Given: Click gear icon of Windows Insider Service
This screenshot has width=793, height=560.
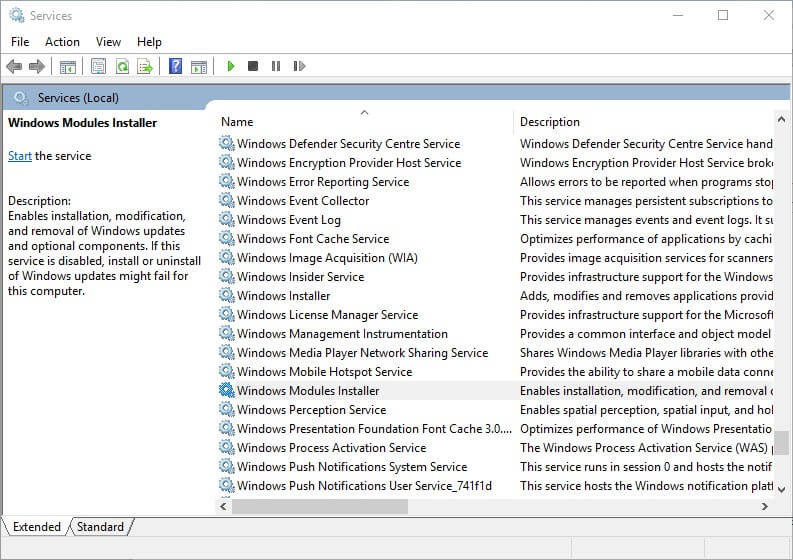Looking at the screenshot, I should click(x=227, y=276).
